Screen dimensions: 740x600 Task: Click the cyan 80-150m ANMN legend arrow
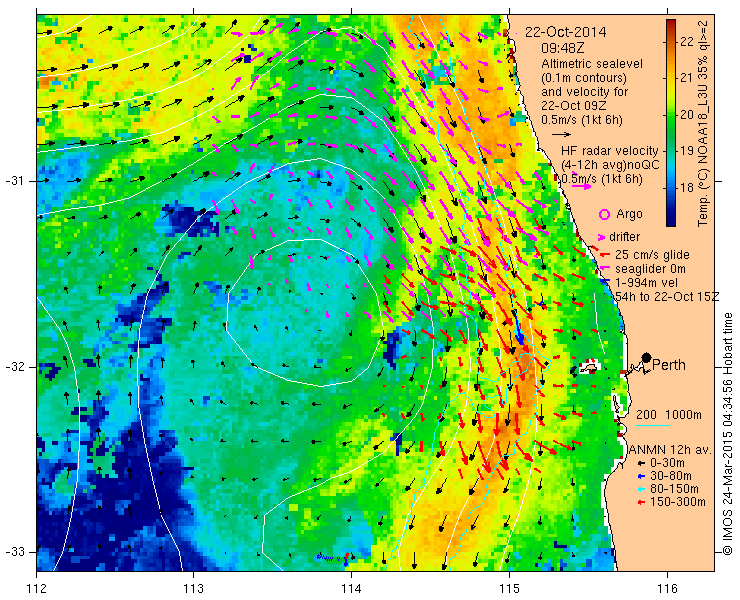tap(641, 489)
